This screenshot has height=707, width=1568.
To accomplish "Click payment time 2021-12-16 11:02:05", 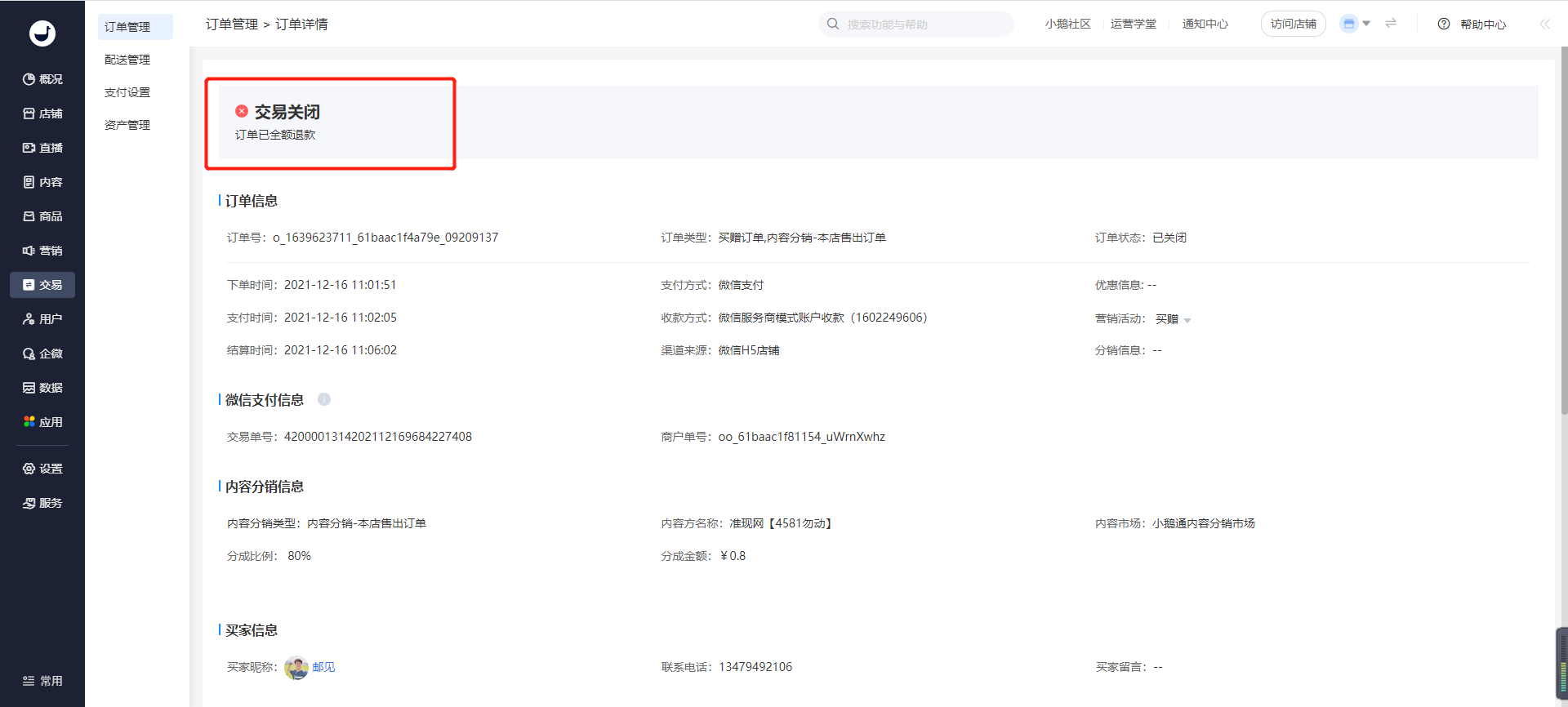I will click(x=341, y=318).
